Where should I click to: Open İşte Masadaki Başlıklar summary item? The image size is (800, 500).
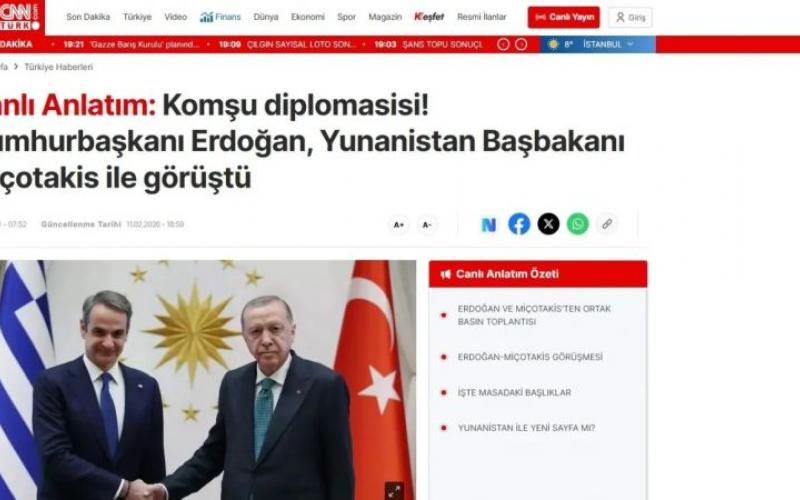point(514,392)
